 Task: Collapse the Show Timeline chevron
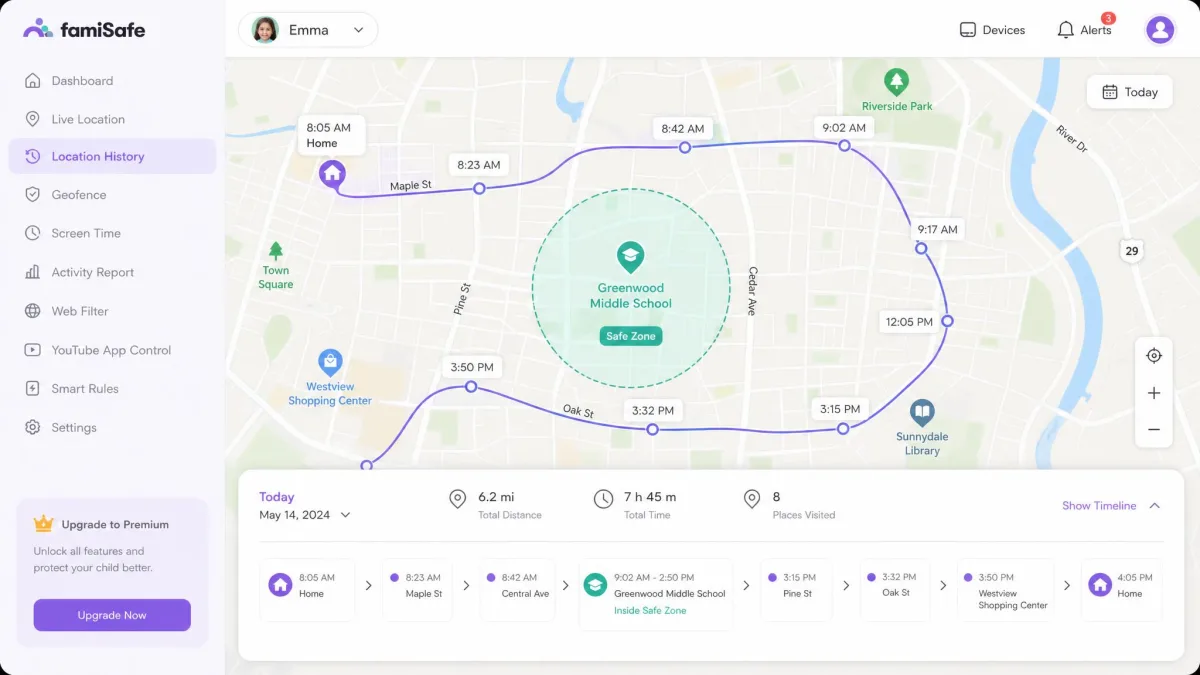click(1155, 506)
